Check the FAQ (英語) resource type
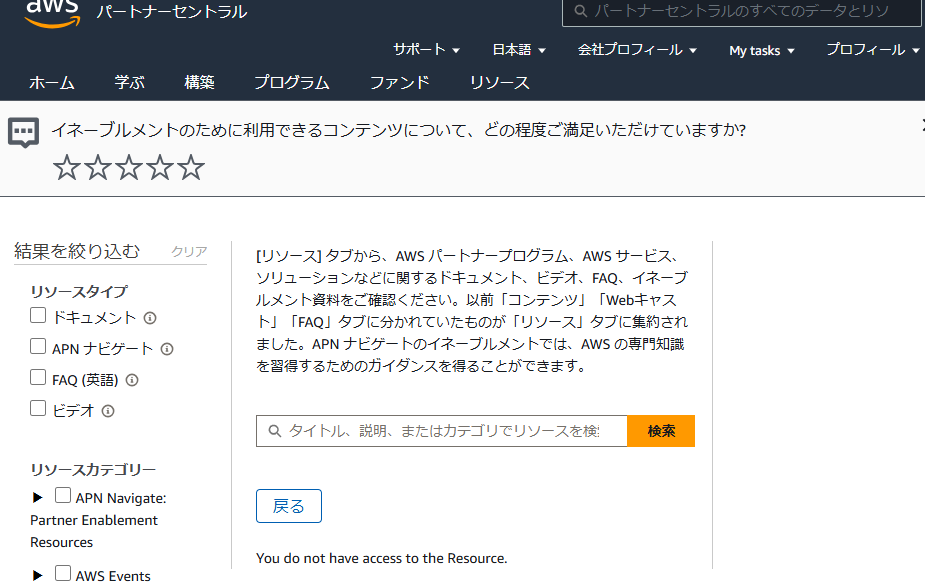 pyautogui.click(x=38, y=377)
